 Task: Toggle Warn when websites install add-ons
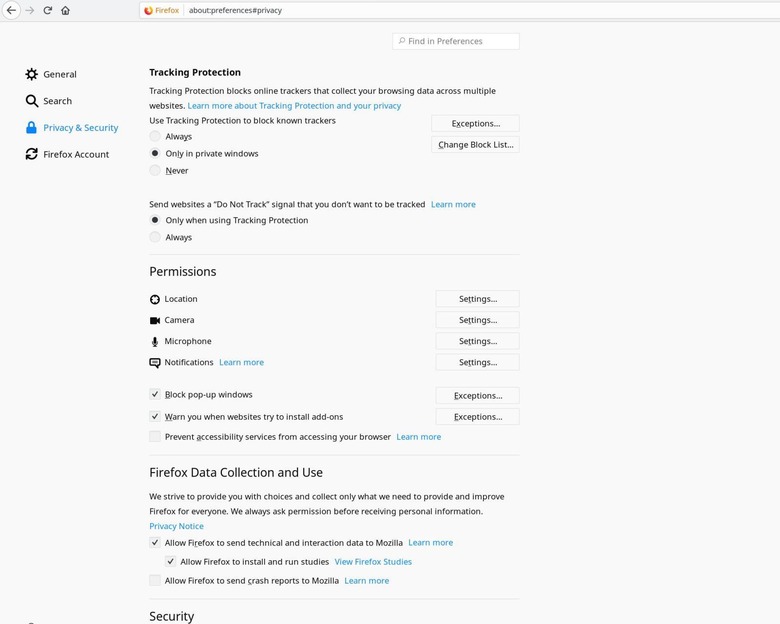pyautogui.click(x=155, y=416)
